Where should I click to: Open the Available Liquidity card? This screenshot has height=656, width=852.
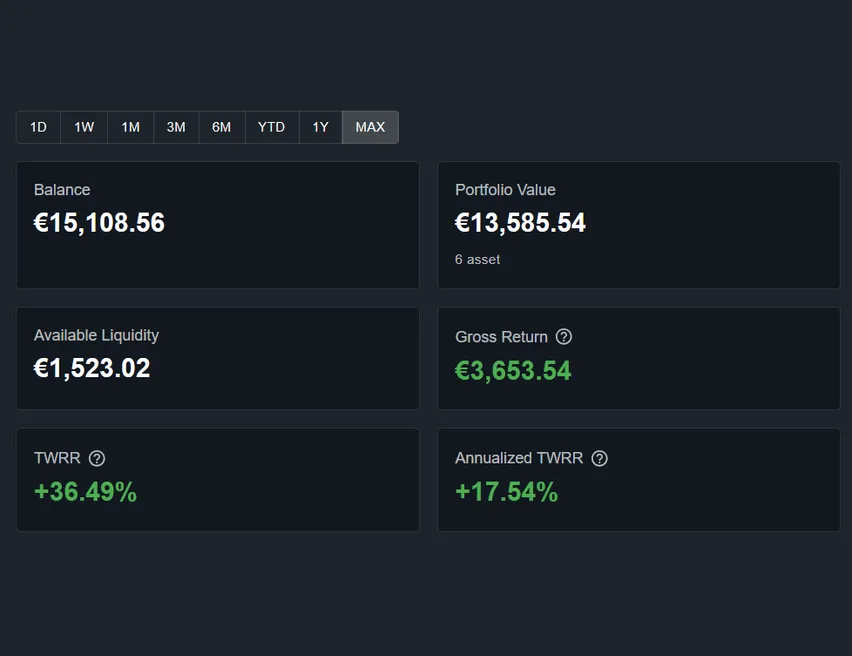click(x=217, y=358)
